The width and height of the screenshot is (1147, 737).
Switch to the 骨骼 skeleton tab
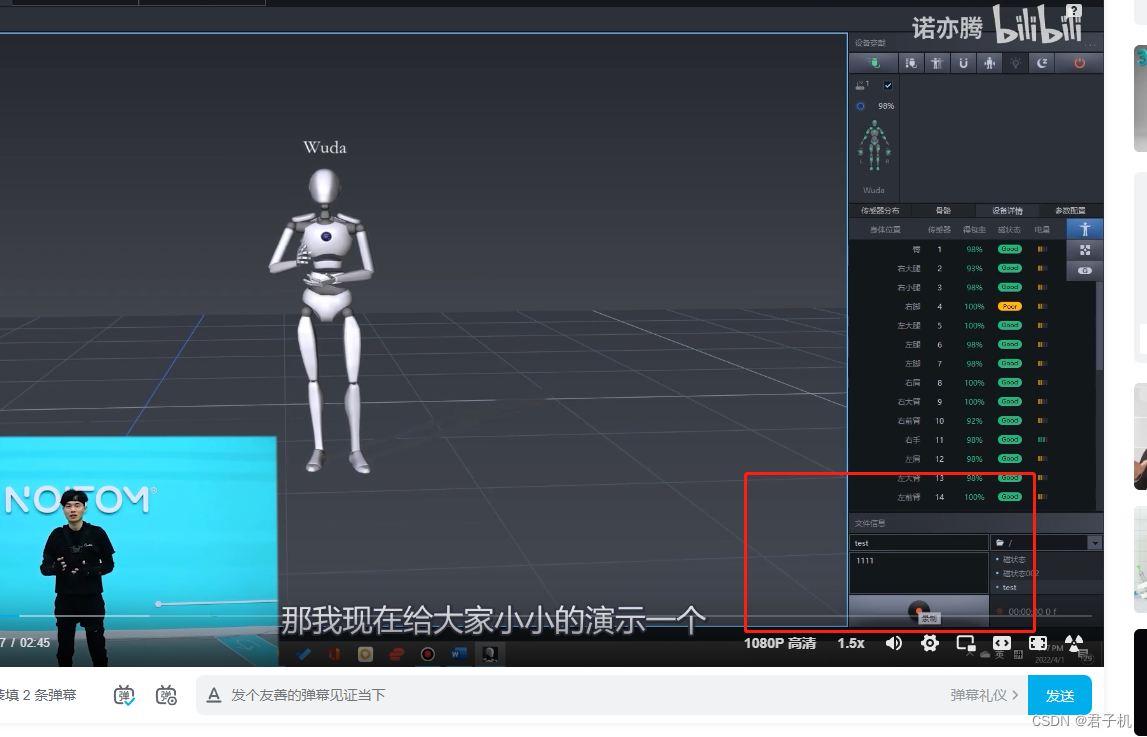942,210
